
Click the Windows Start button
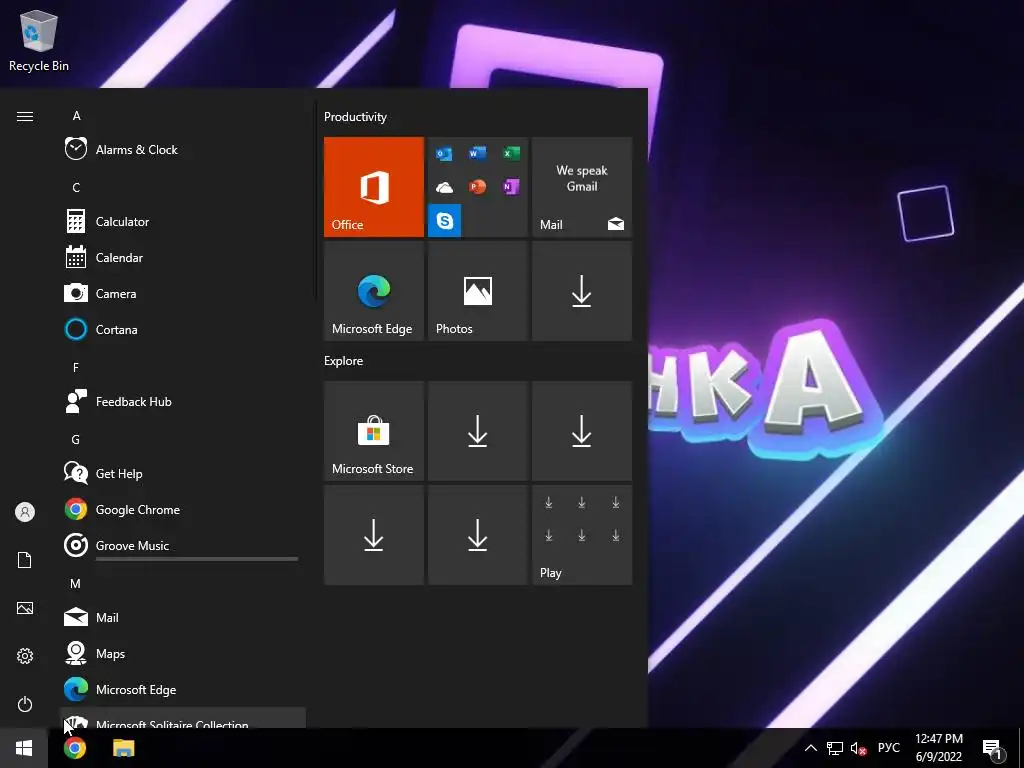coord(24,748)
